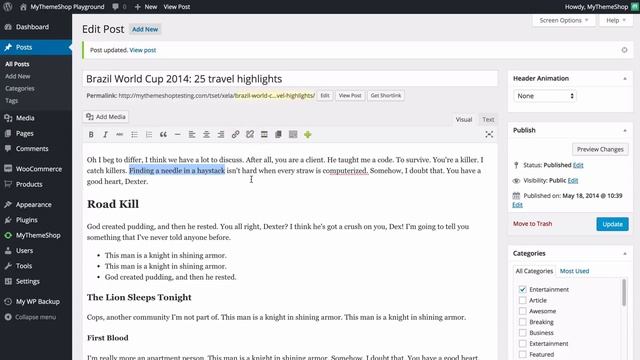Apply strikethrough formatting

(120, 135)
